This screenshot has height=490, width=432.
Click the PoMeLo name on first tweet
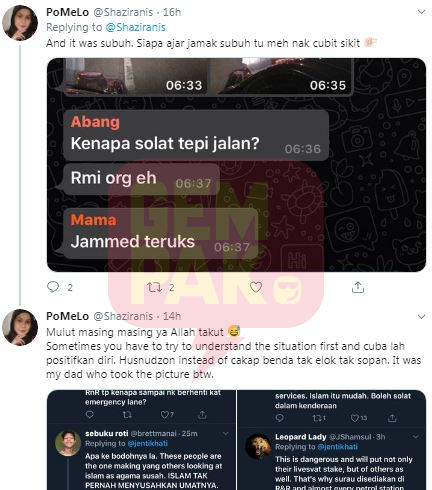pos(68,12)
